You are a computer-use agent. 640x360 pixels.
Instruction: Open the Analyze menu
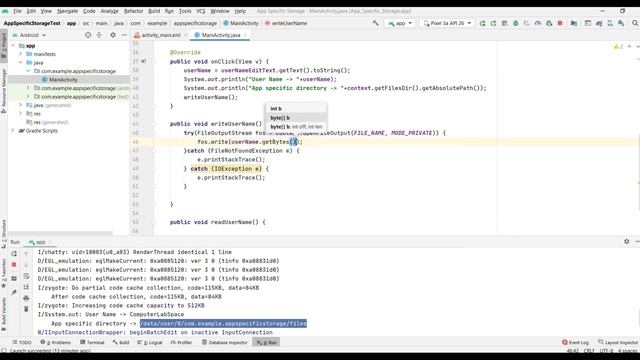pyautogui.click(x=109, y=11)
